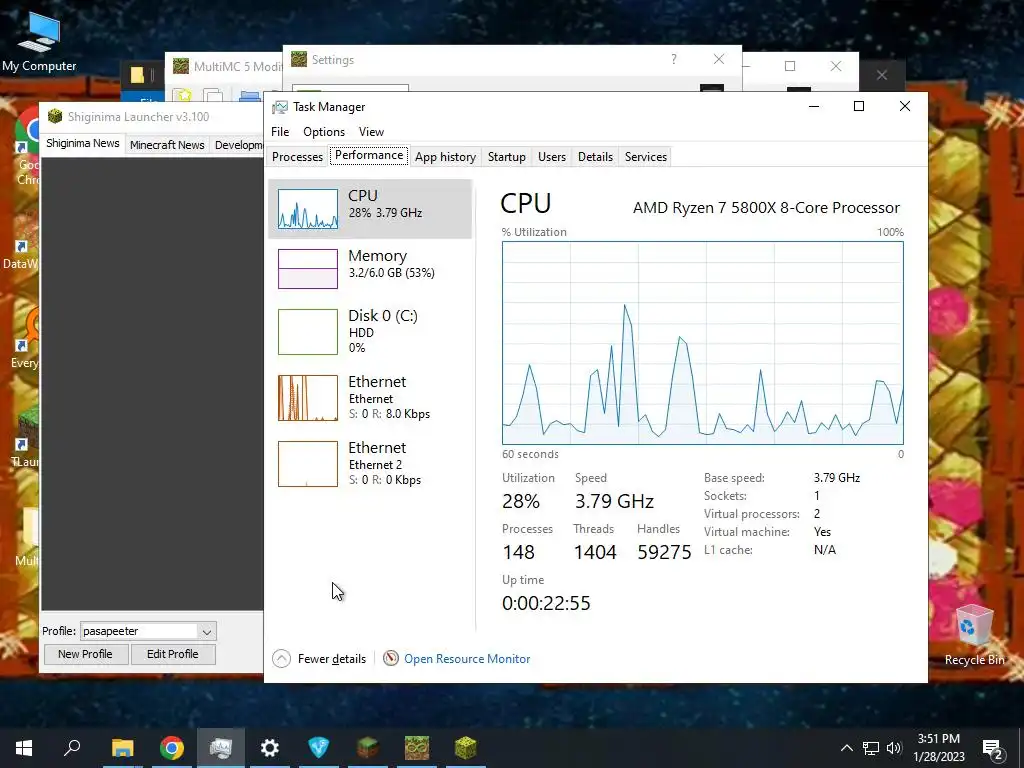Click the Virtual machine Yes value
The width and height of the screenshot is (1024, 768).
point(822,532)
